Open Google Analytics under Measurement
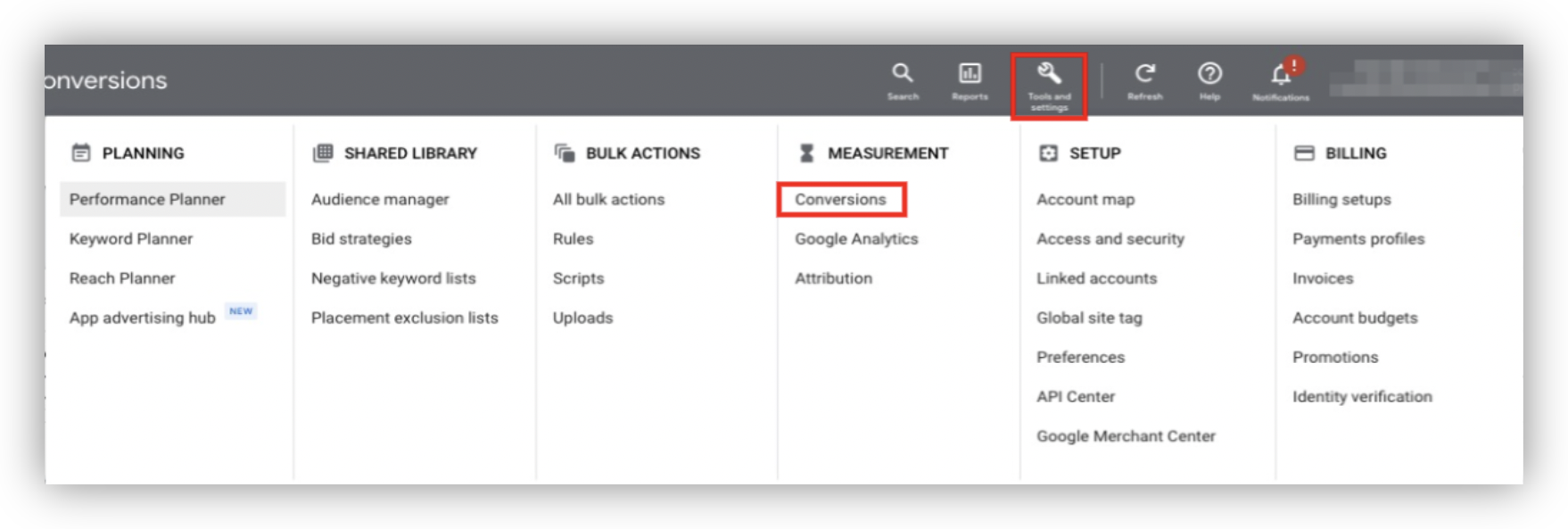1568x529 pixels. click(856, 238)
